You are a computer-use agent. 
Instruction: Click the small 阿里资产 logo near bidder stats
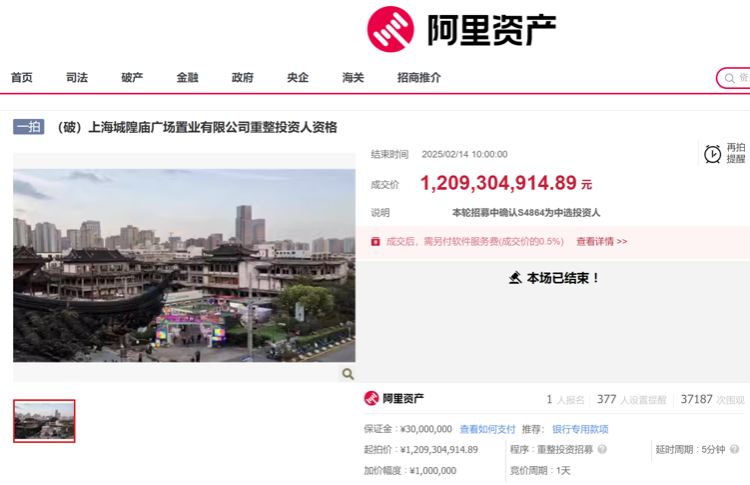pyautogui.click(x=371, y=398)
